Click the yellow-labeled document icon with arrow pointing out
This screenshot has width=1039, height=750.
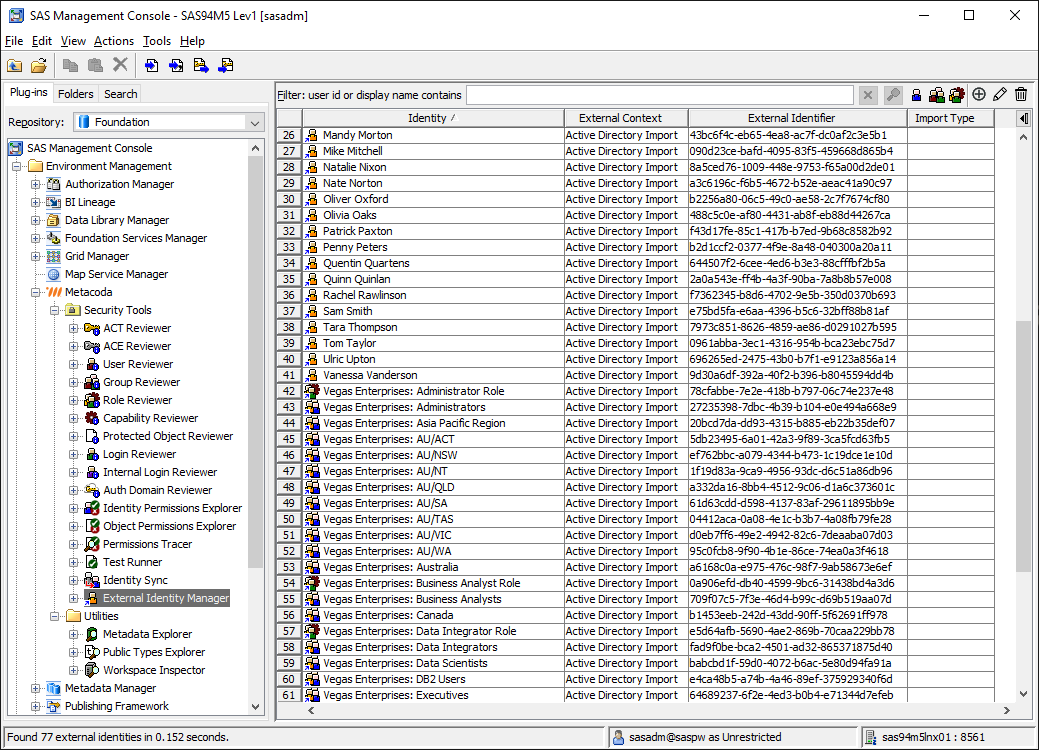[201, 66]
